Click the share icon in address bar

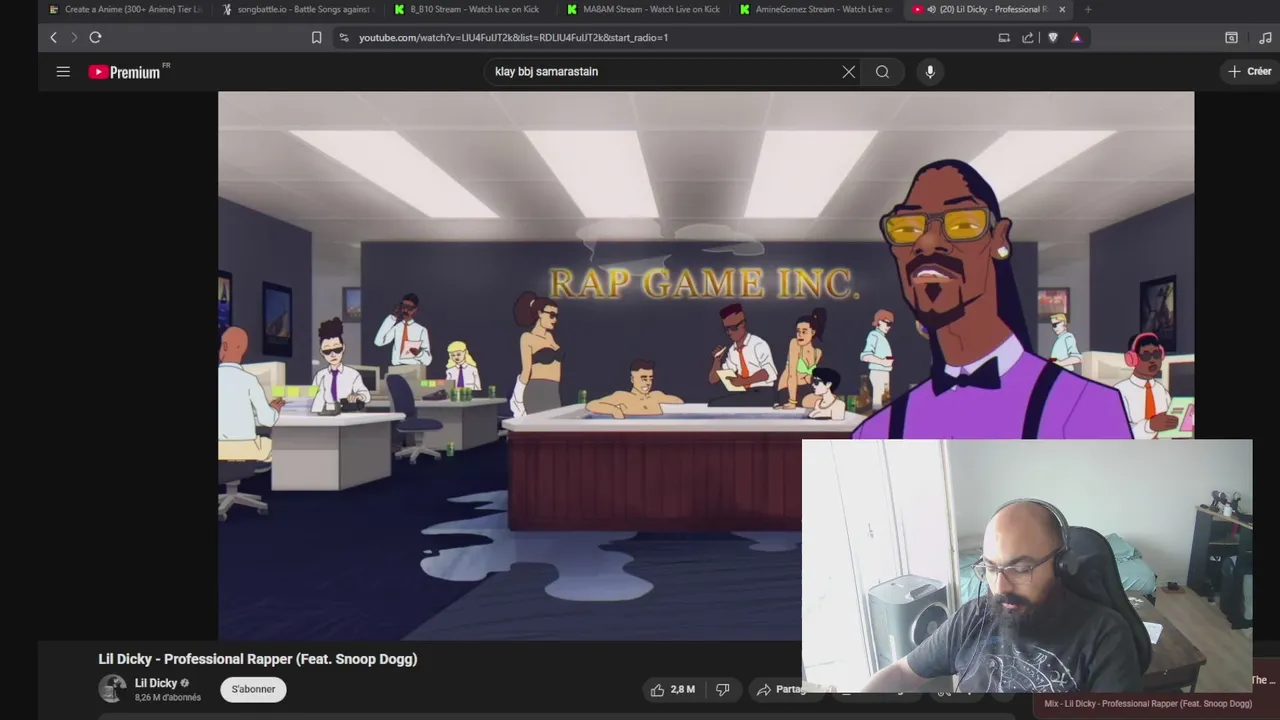coord(1028,37)
